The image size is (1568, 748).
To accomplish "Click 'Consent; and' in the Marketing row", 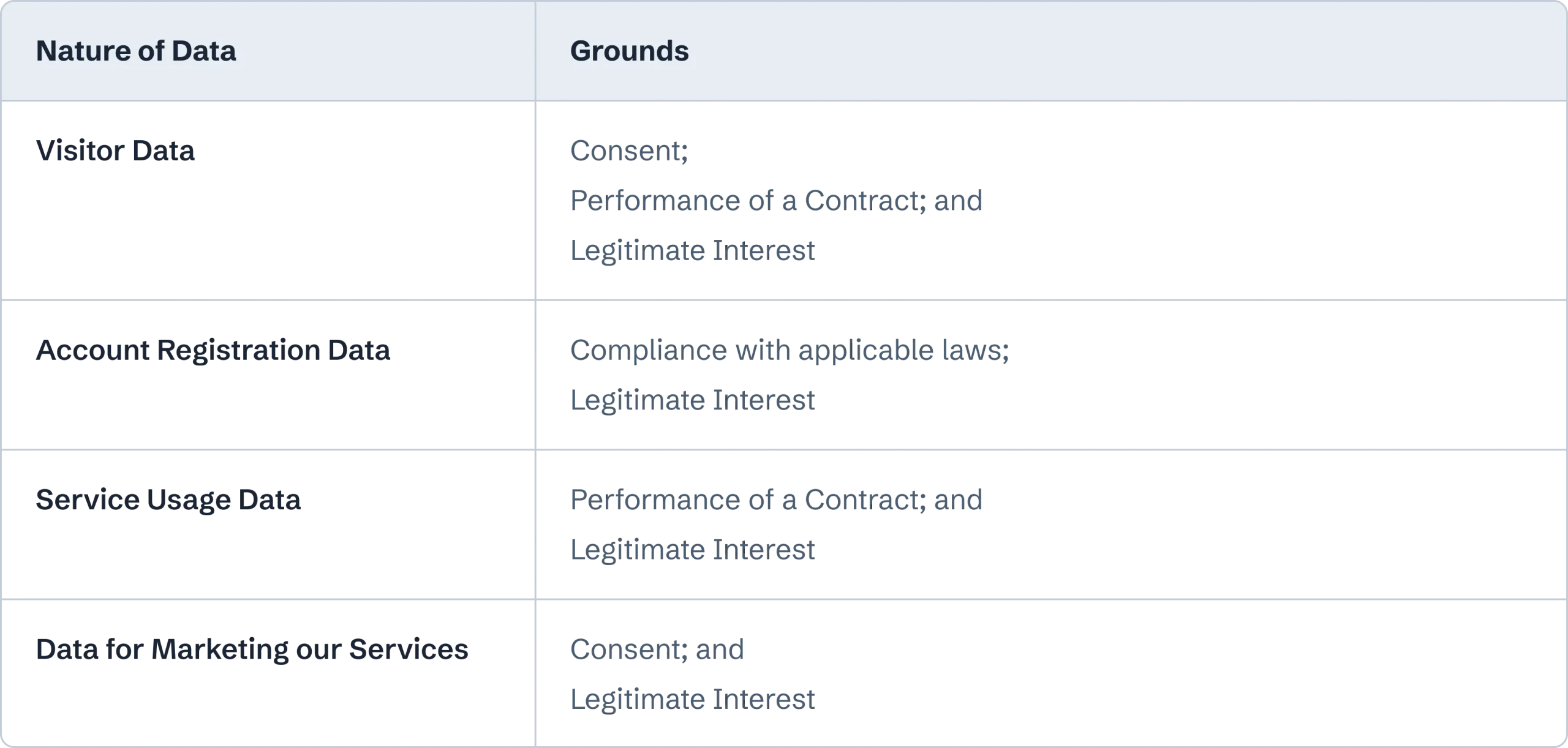I will [657, 649].
